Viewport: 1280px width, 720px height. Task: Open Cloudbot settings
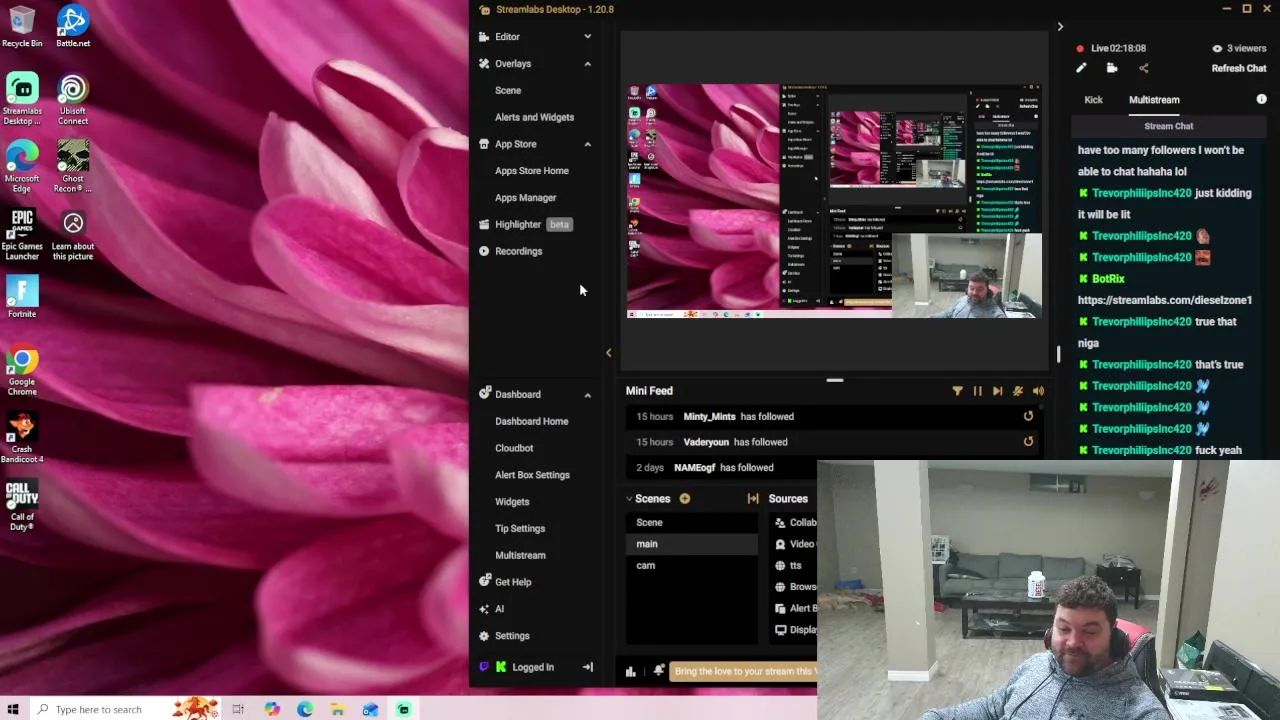pyautogui.click(x=514, y=448)
